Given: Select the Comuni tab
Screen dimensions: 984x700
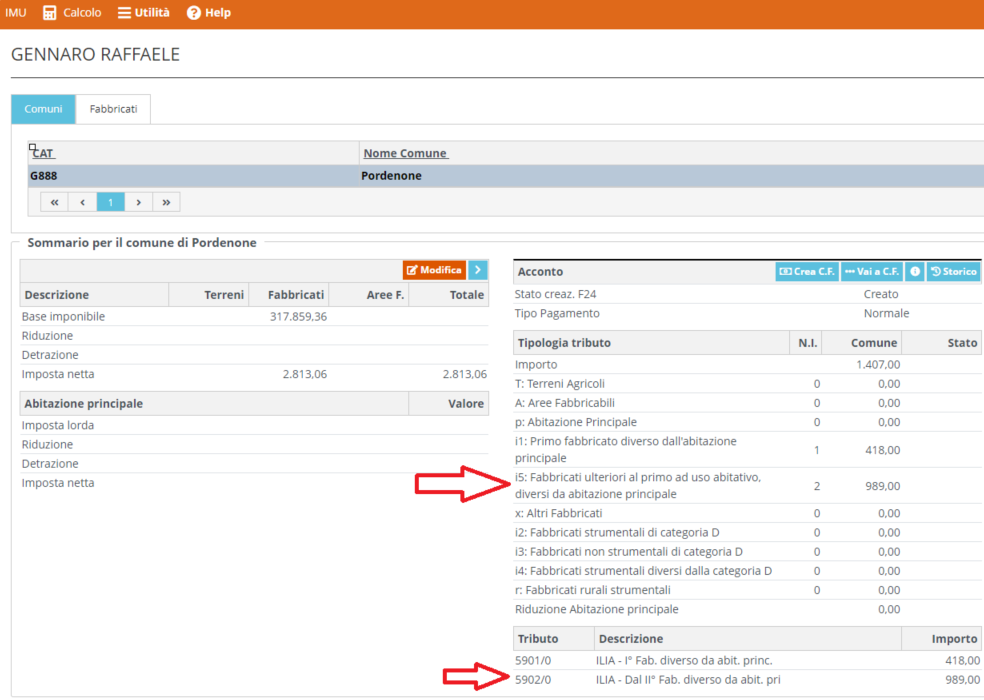Looking at the screenshot, I should click(x=43, y=109).
